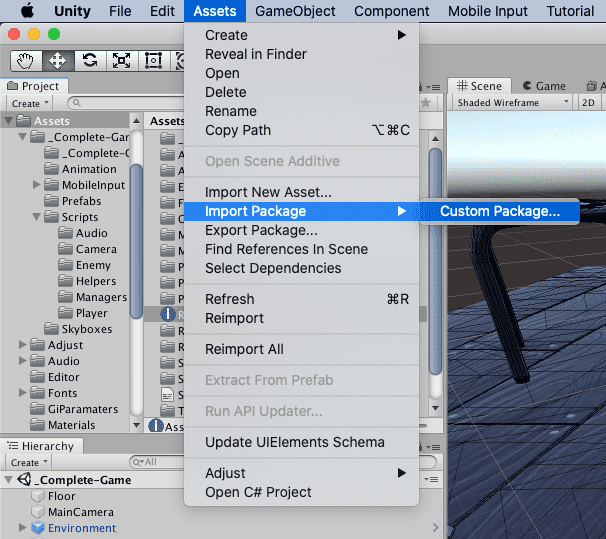Select the Rotate tool
This screenshot has height=539, width=606.
pyautogui.click(x=90, y=59)
